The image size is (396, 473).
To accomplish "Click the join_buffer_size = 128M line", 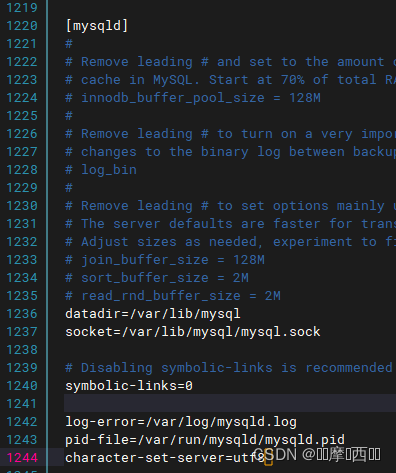I will [165, 260].
